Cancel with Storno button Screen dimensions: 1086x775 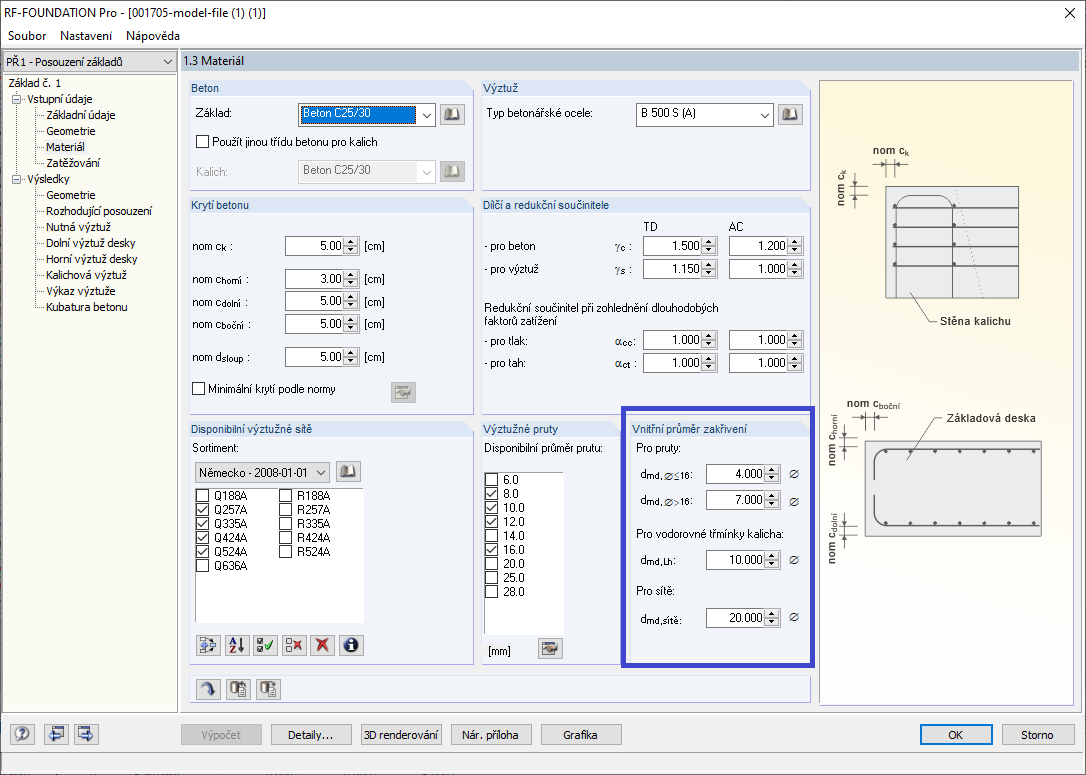coord(1037,735)
